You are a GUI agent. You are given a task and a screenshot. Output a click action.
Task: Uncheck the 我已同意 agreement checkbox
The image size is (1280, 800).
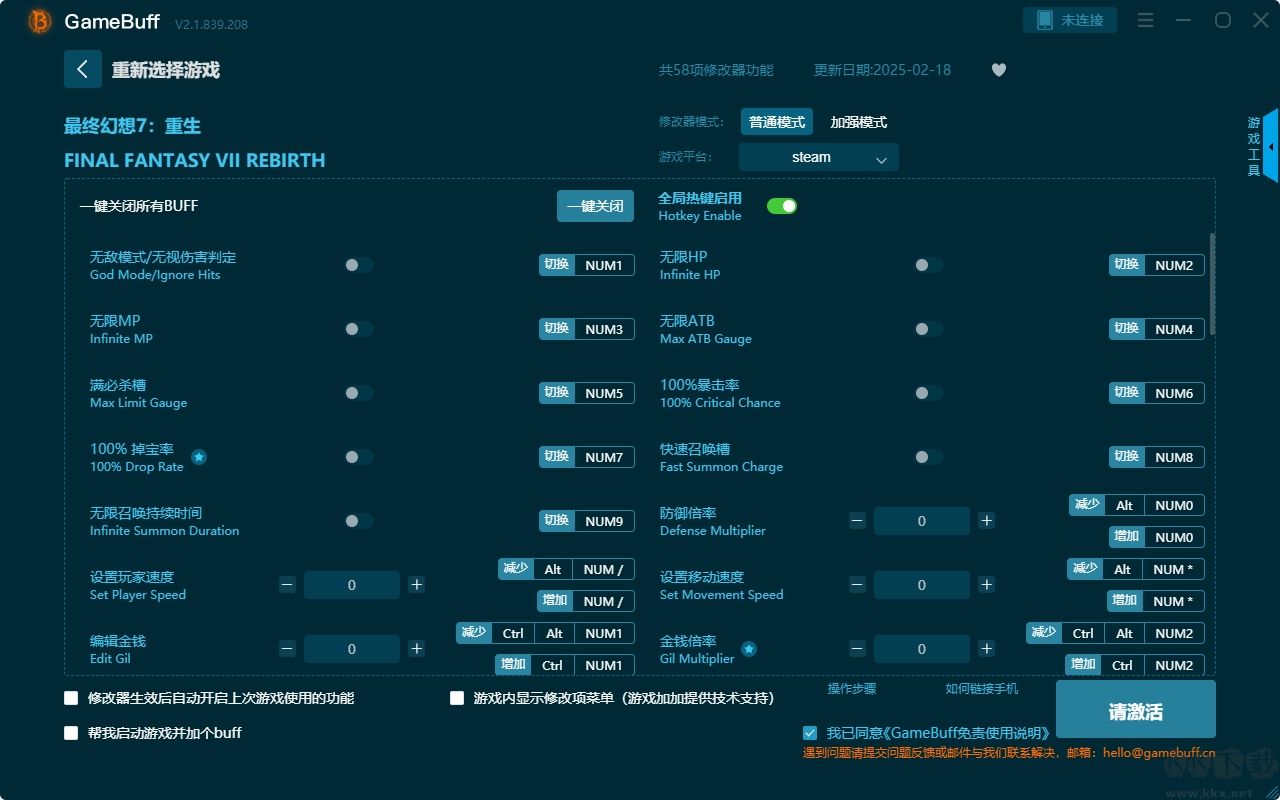[x=810, y=733]
